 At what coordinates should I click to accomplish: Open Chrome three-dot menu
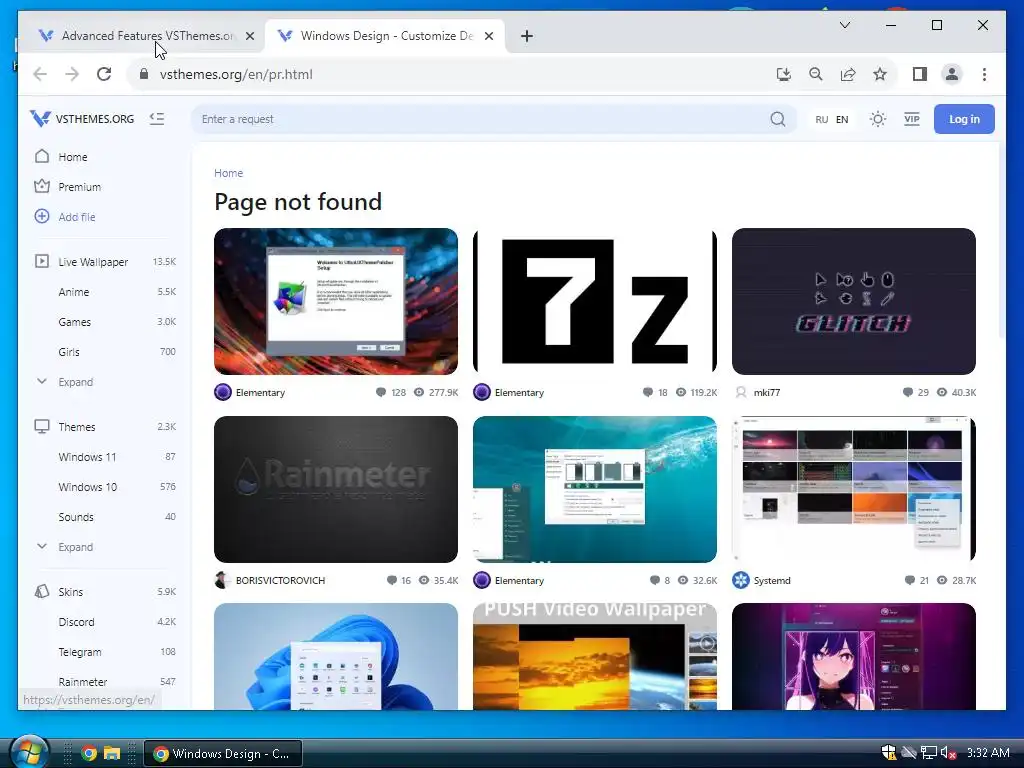pyautogui.click(x=984, y=74)
